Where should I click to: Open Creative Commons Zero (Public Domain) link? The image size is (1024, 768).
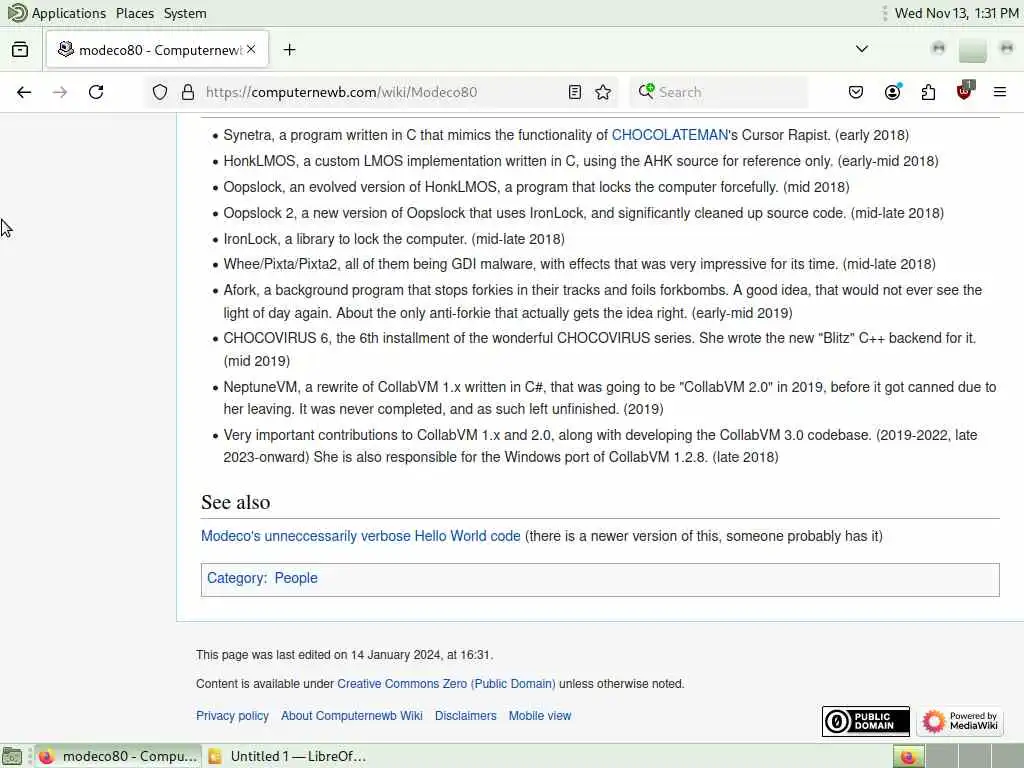(446, 684)
